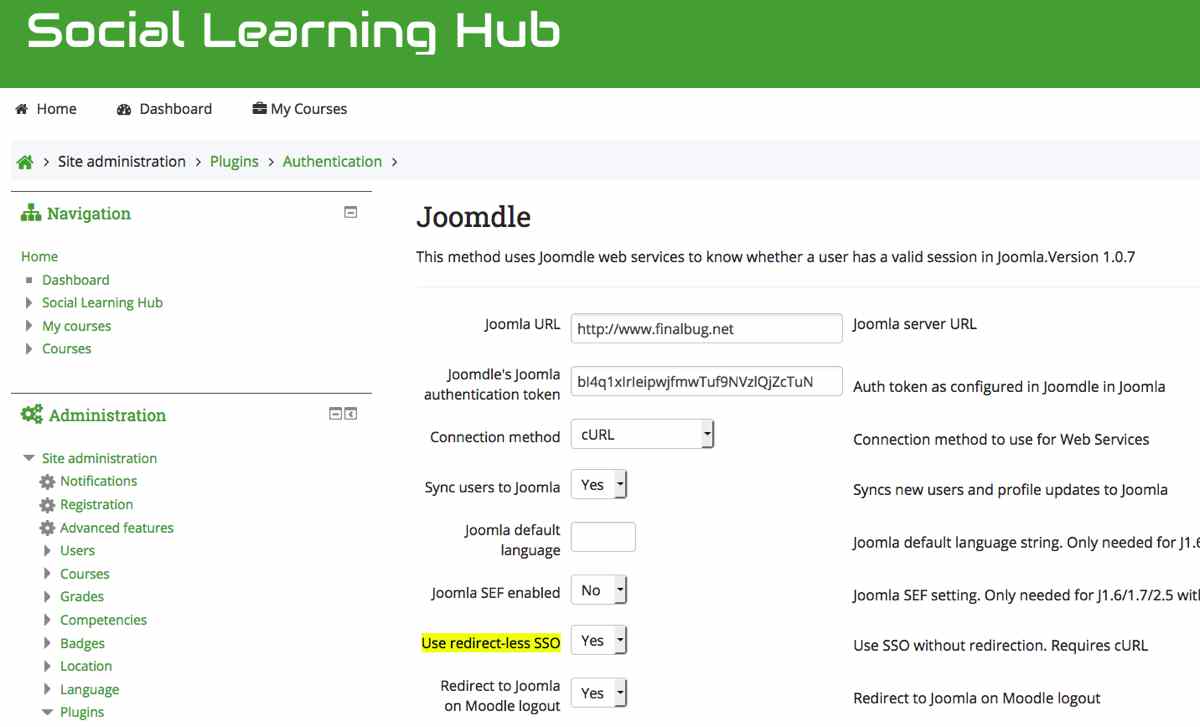This screenshot has width=1200, height=727.
Task: Click the Joomla URL text field
Action: point(706,328)
